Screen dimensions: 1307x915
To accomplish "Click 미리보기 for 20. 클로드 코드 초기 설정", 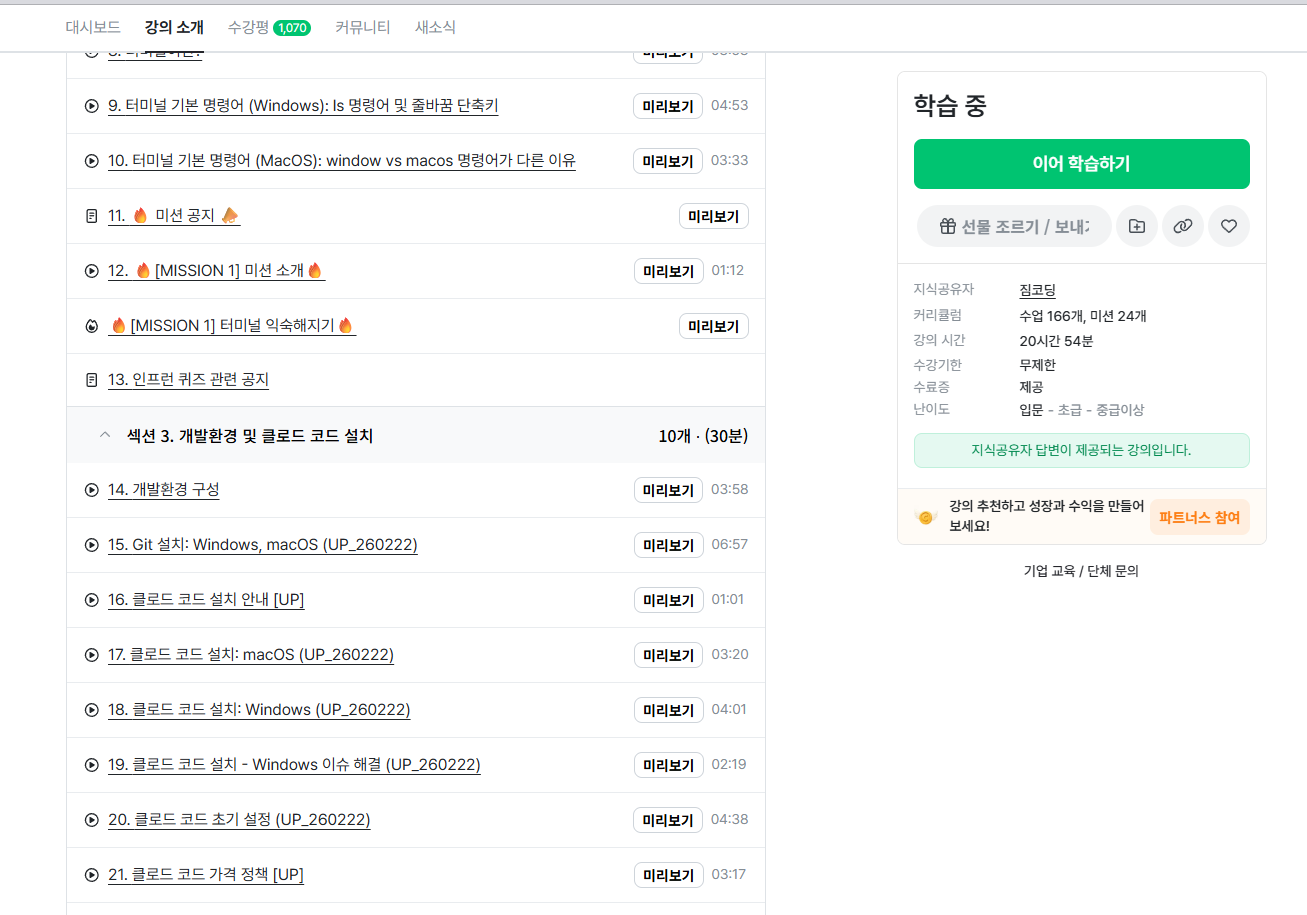I will tap(668, 820).
